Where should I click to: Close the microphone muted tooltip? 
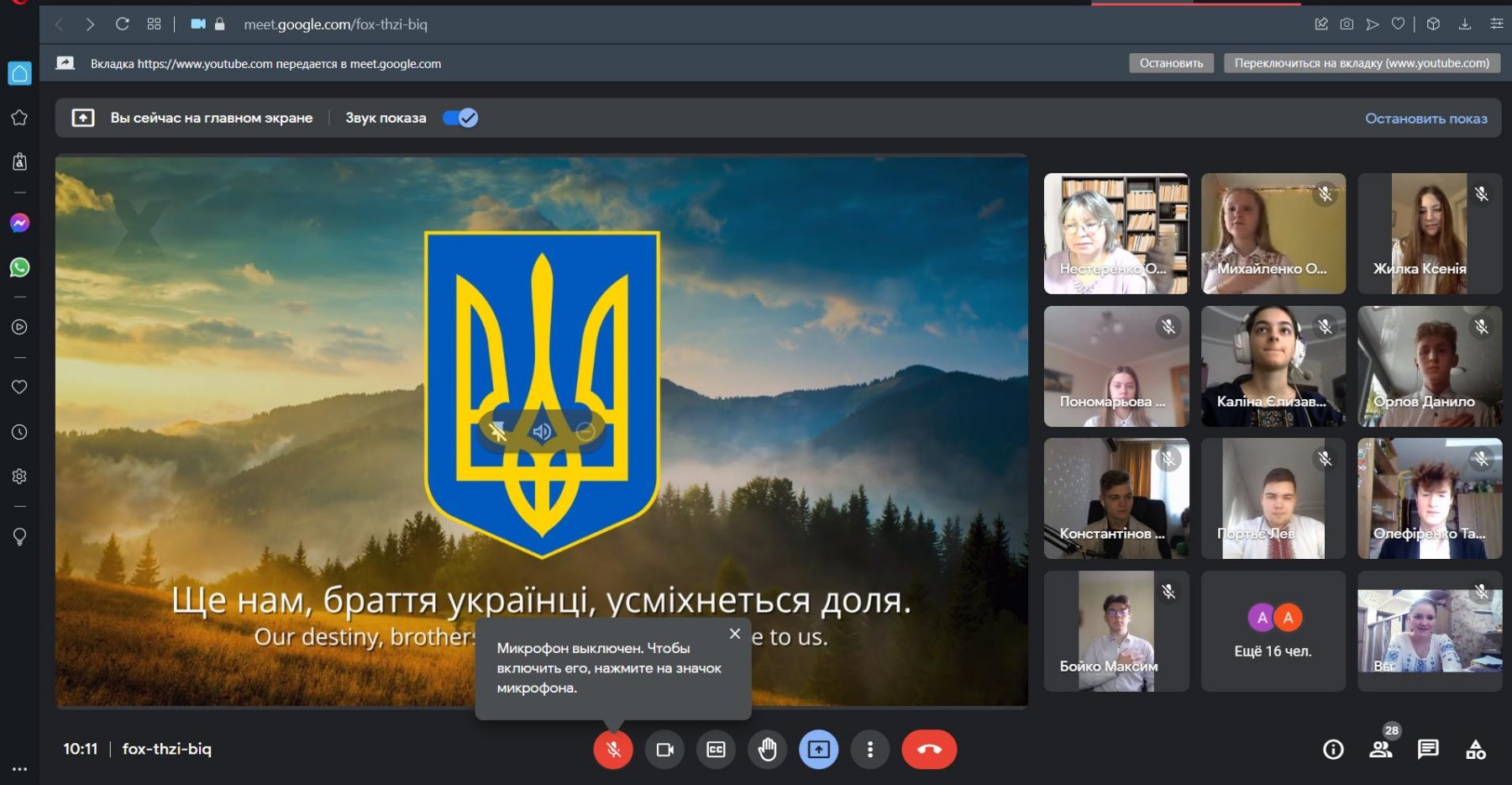(735, 634)
